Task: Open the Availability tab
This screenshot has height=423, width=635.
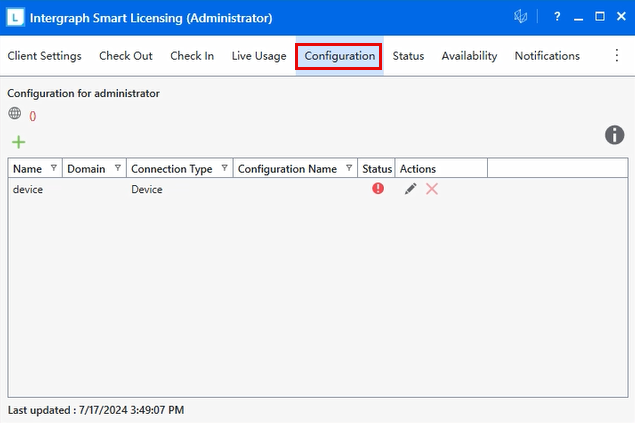Action: (x=469, y=56)
